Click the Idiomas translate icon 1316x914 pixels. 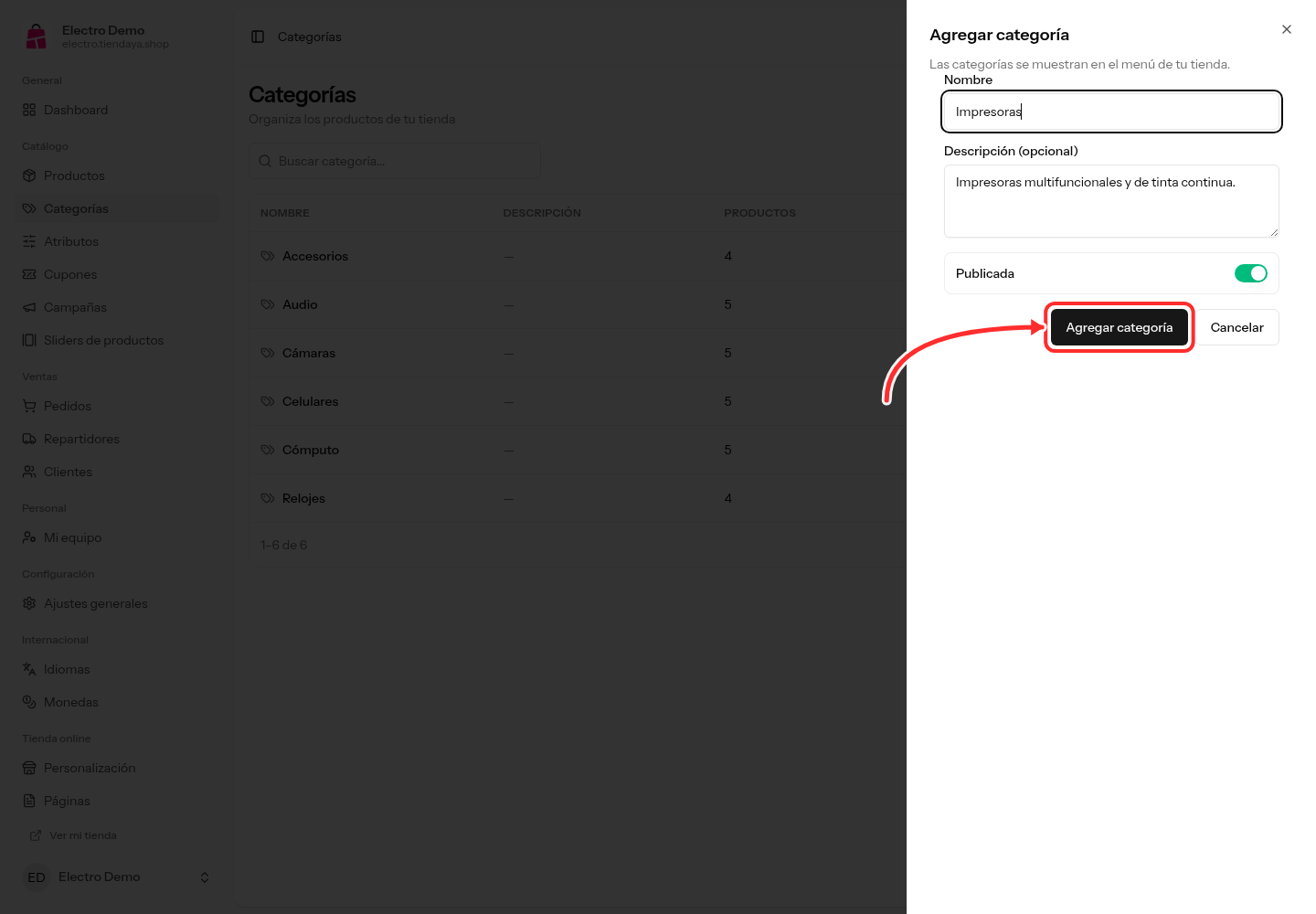(29, 669)
